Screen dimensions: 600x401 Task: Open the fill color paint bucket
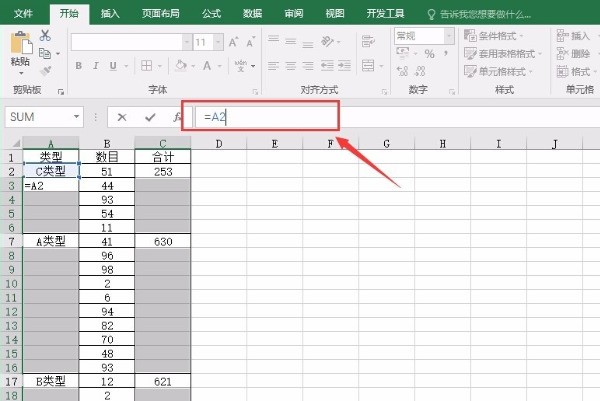pos(181,66)
